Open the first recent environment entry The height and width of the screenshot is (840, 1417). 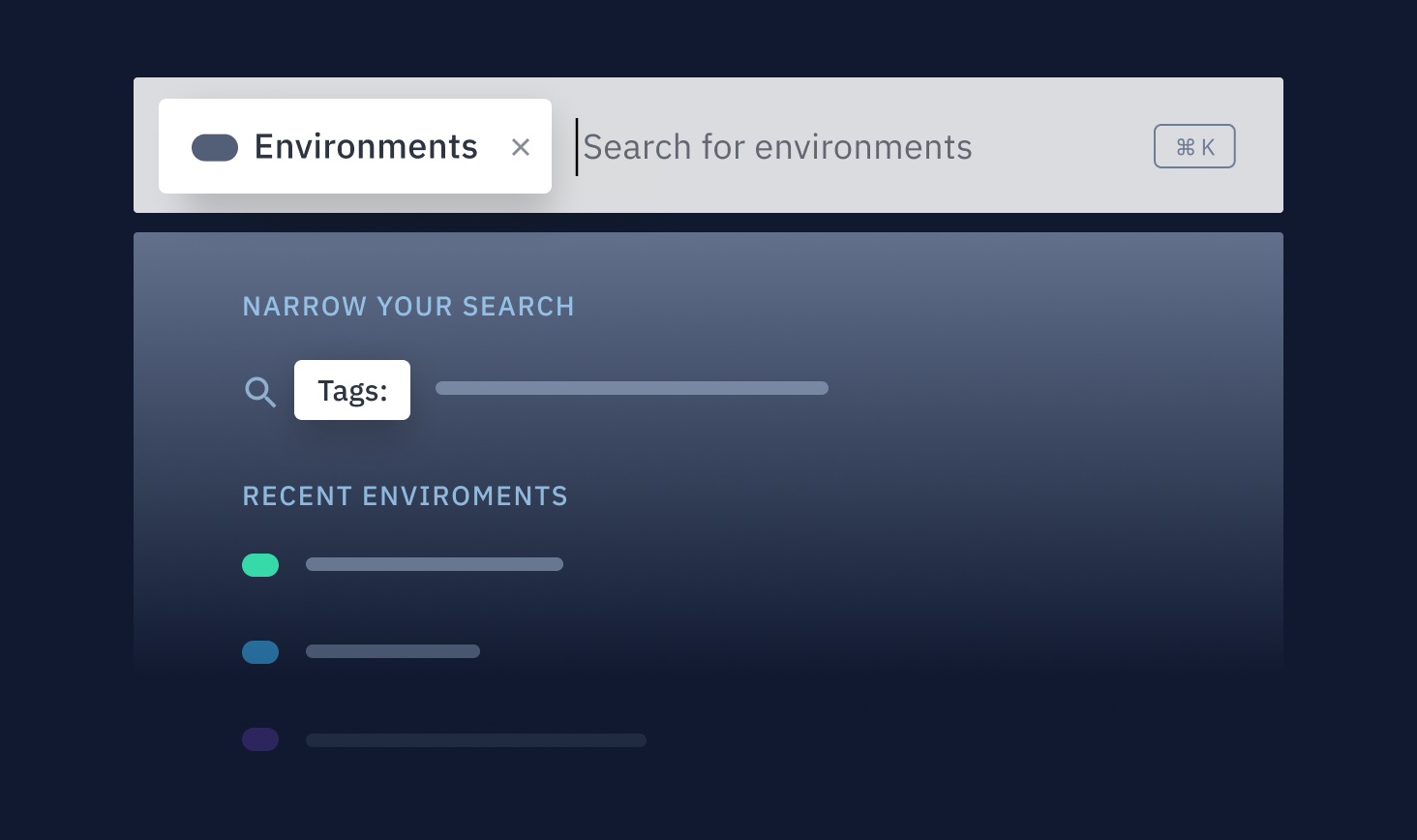coord(435,564)
